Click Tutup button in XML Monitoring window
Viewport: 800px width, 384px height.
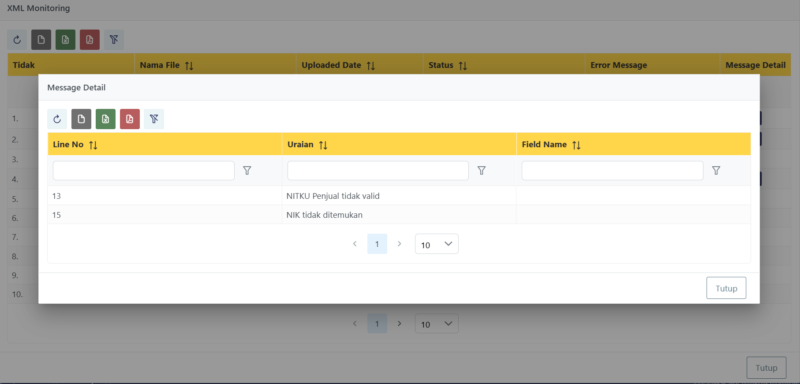point(766,368)
